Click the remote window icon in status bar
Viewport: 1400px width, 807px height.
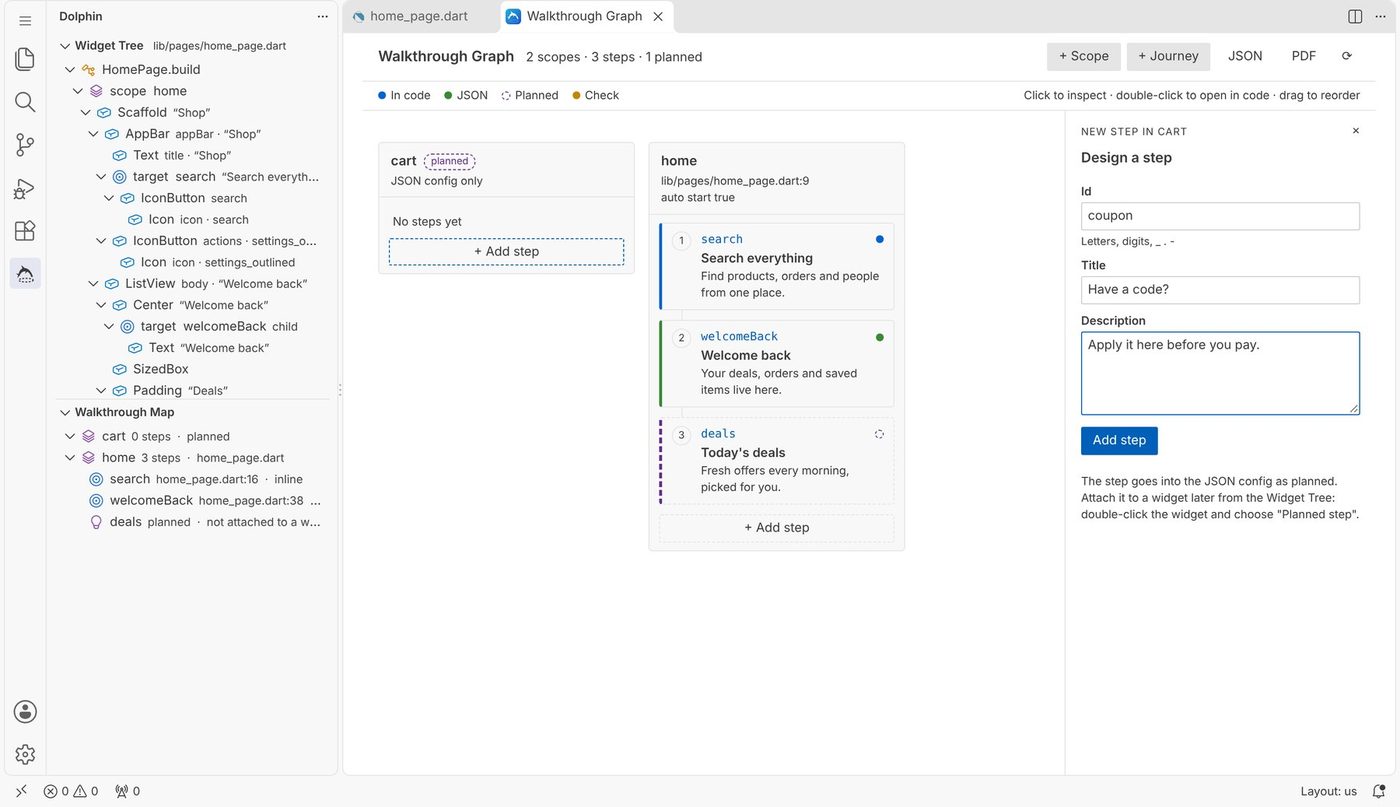point(21,791)
